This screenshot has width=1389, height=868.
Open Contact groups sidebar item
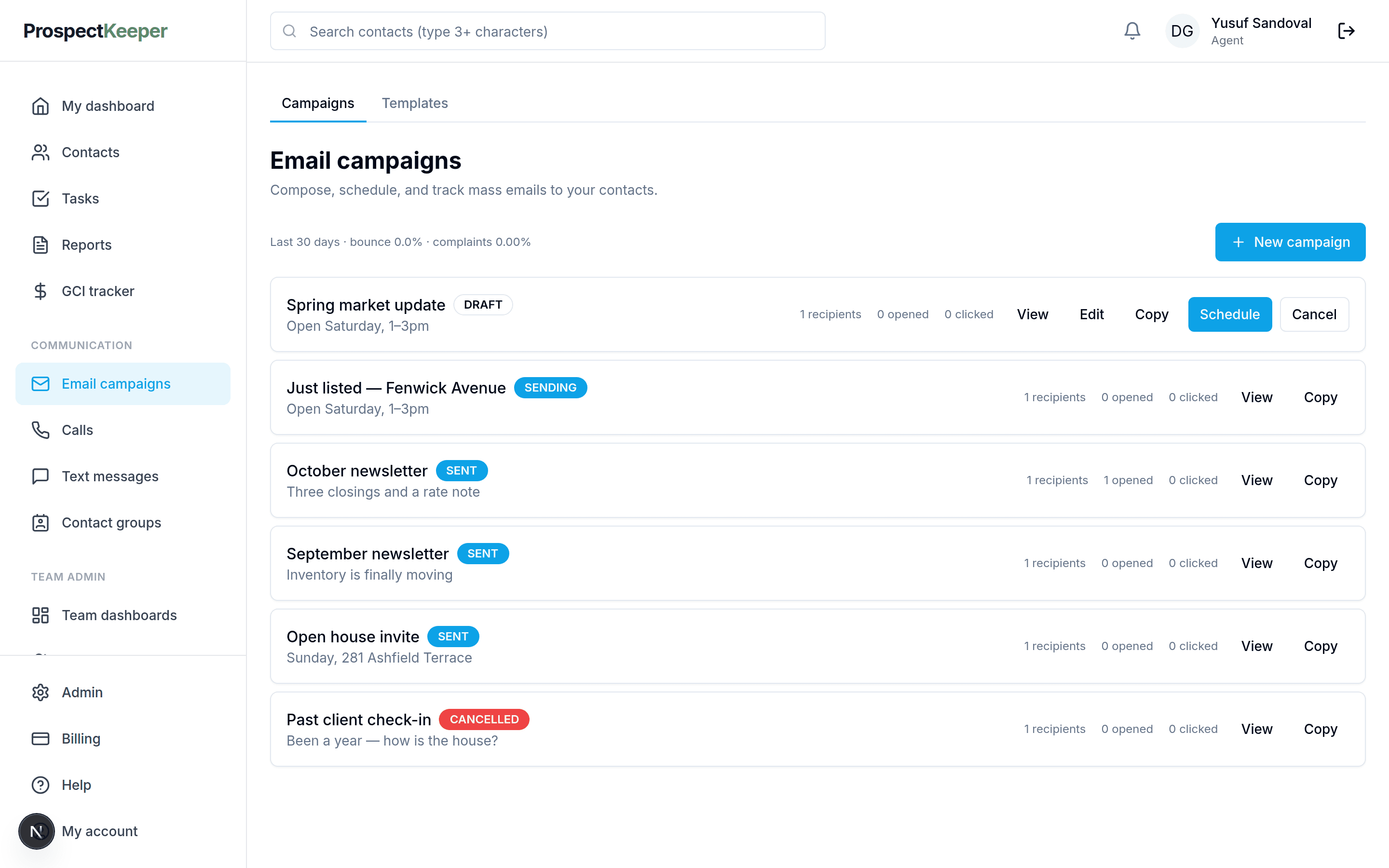point(123,523)
